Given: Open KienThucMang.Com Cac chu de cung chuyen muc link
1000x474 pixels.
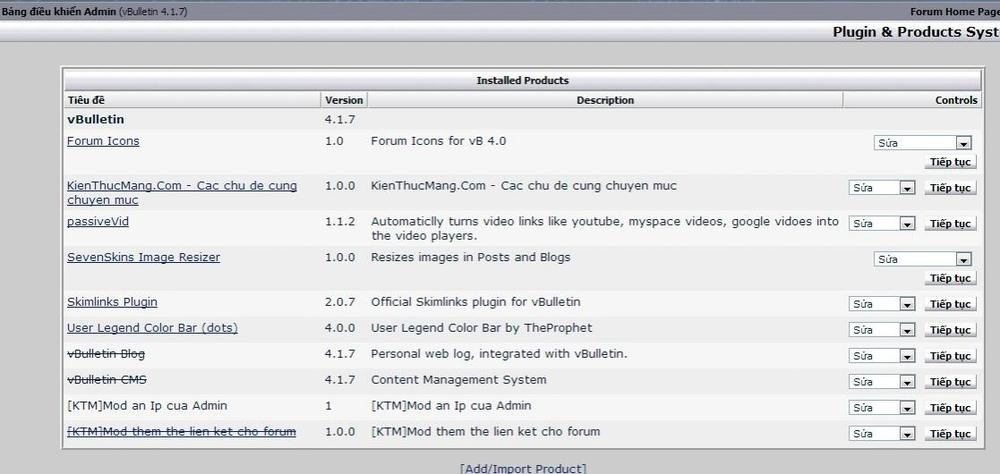Looking at the screenshot, I should coord(182,193).
